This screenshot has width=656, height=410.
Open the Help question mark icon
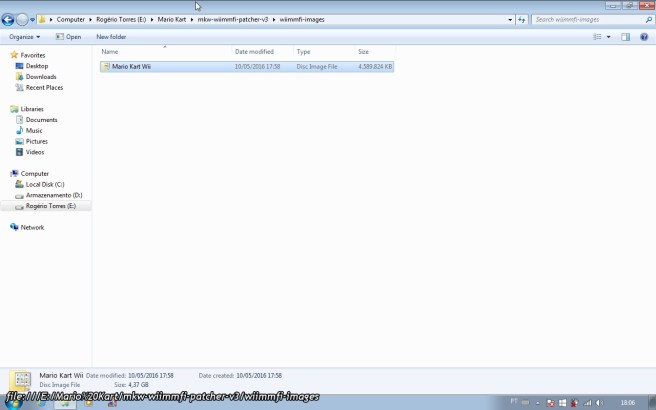click(643, 37)
